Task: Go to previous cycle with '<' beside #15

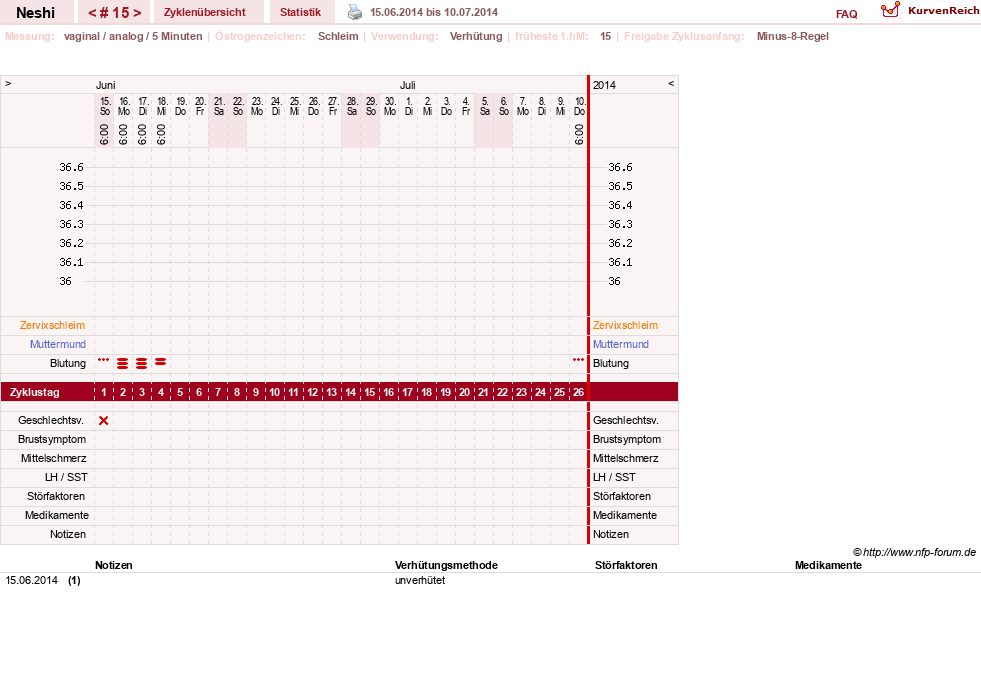Action: click(x=92, y=13)
